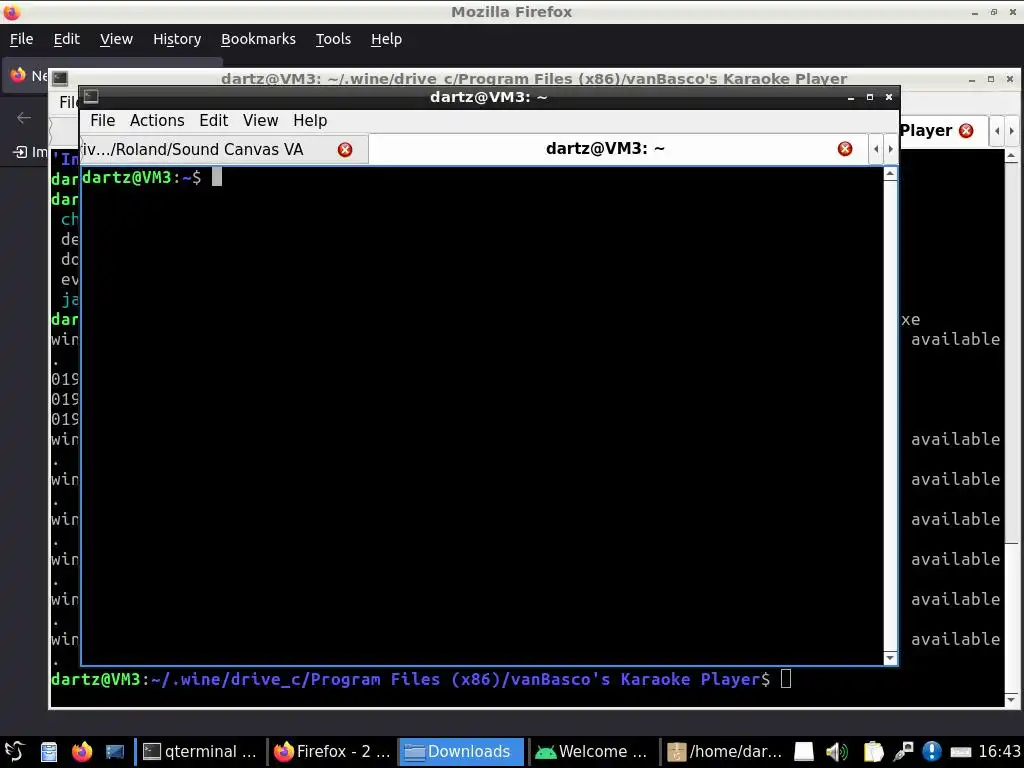Open Firefox View menu
This screenshot has height=768, width=1024.
point(116,39)
